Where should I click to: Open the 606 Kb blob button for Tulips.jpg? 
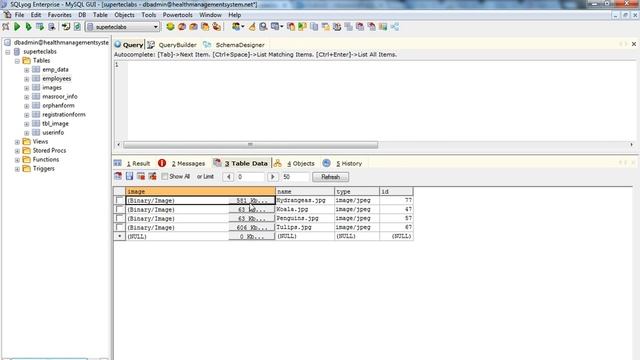(252, 227)
